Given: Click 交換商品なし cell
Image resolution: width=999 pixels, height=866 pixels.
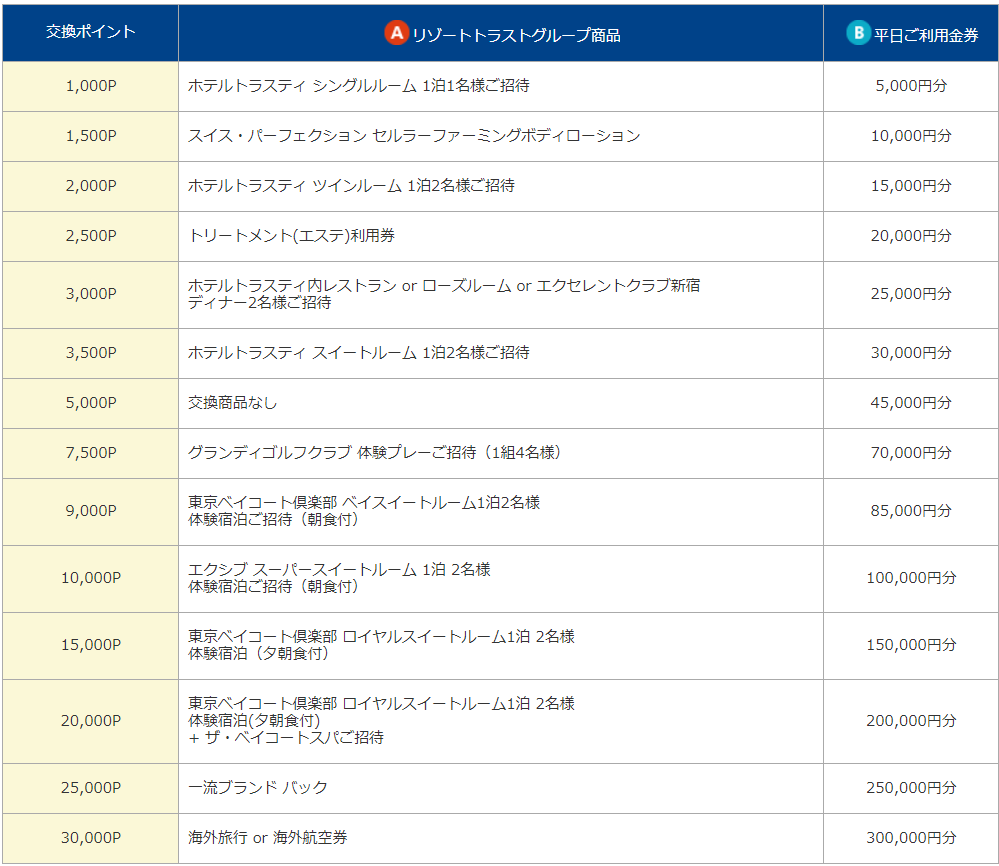Looking at the screenshot, I should (x=233, y=403).
